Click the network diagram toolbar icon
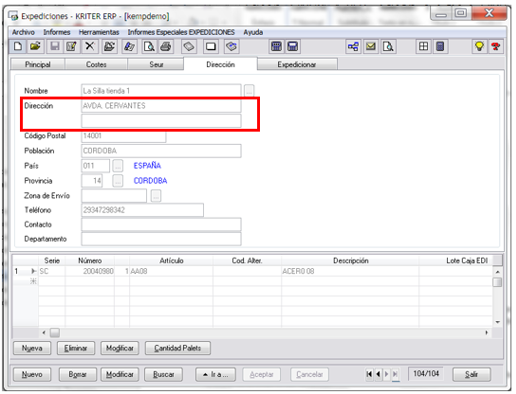516x394 pixels. pos(353,46)
